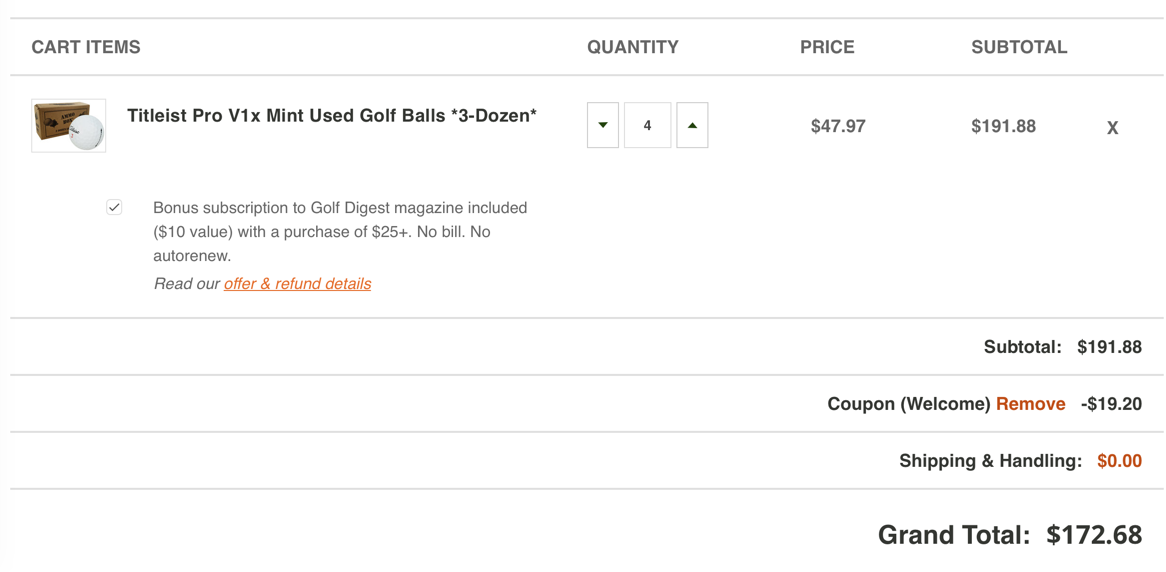
Task: Increase golf ball quantity with up arrow
Action: pyautogui.click(x=692, y=126)
